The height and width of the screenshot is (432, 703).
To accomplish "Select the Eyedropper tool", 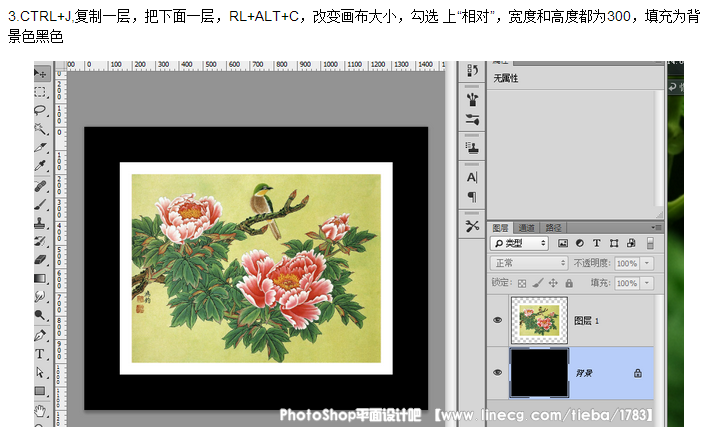I will pos(41,166).
